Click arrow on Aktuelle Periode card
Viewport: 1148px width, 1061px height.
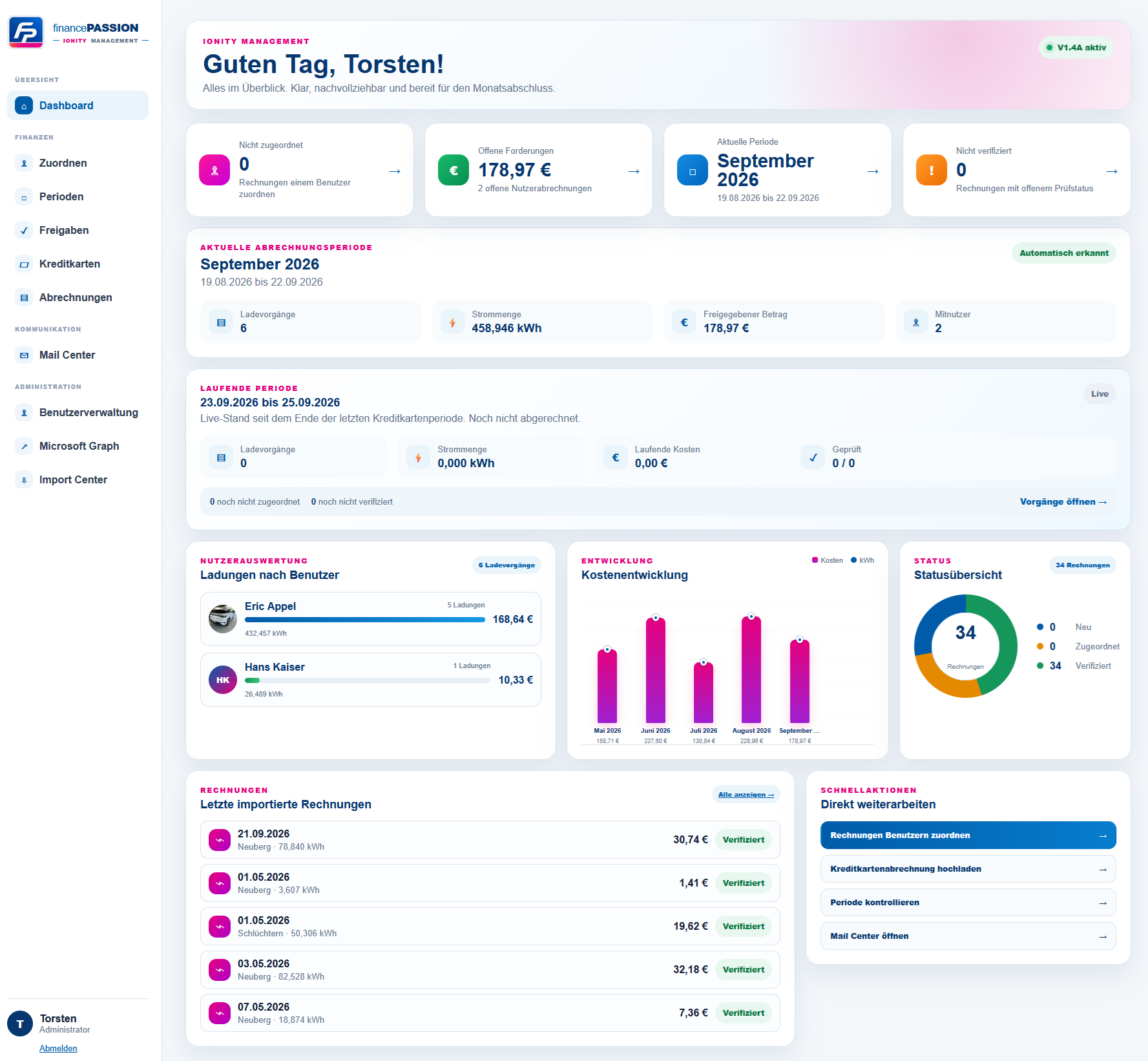(873, 171)
